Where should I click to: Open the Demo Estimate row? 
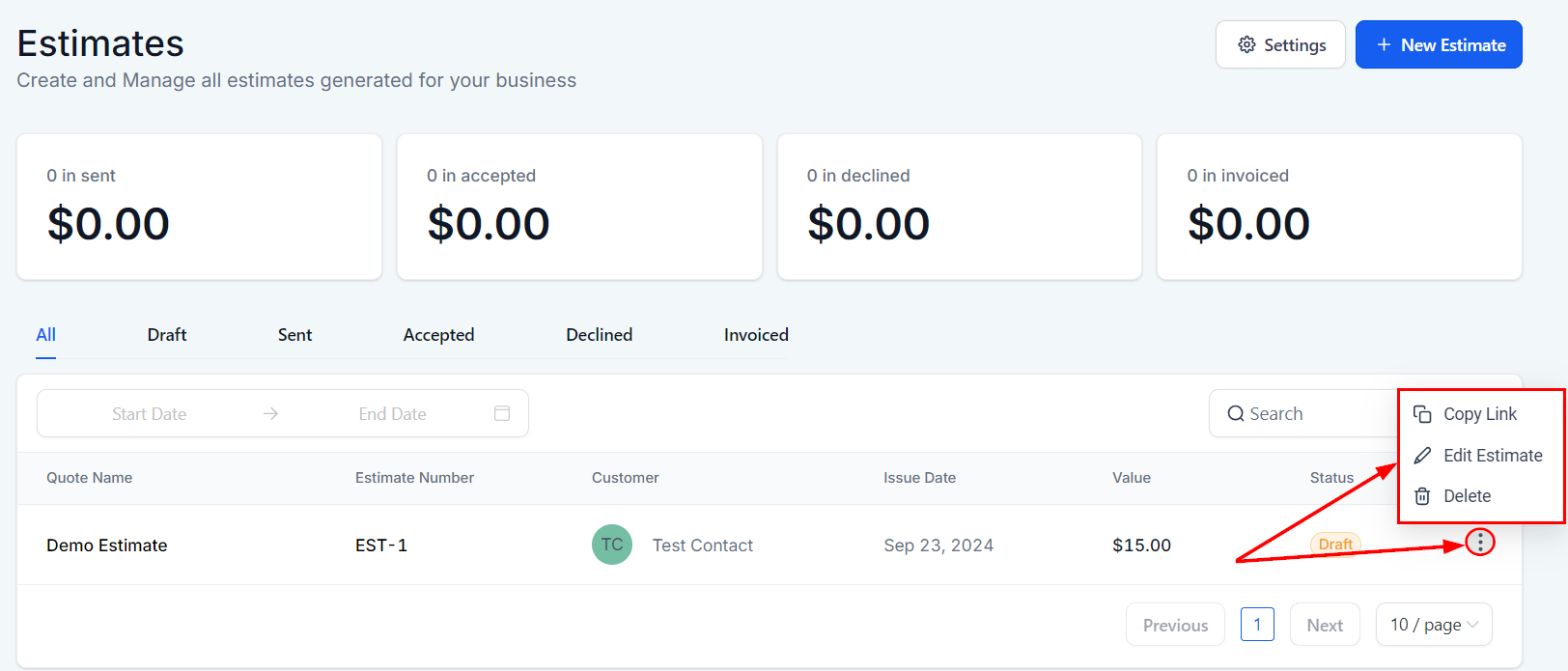coord(769,545)
